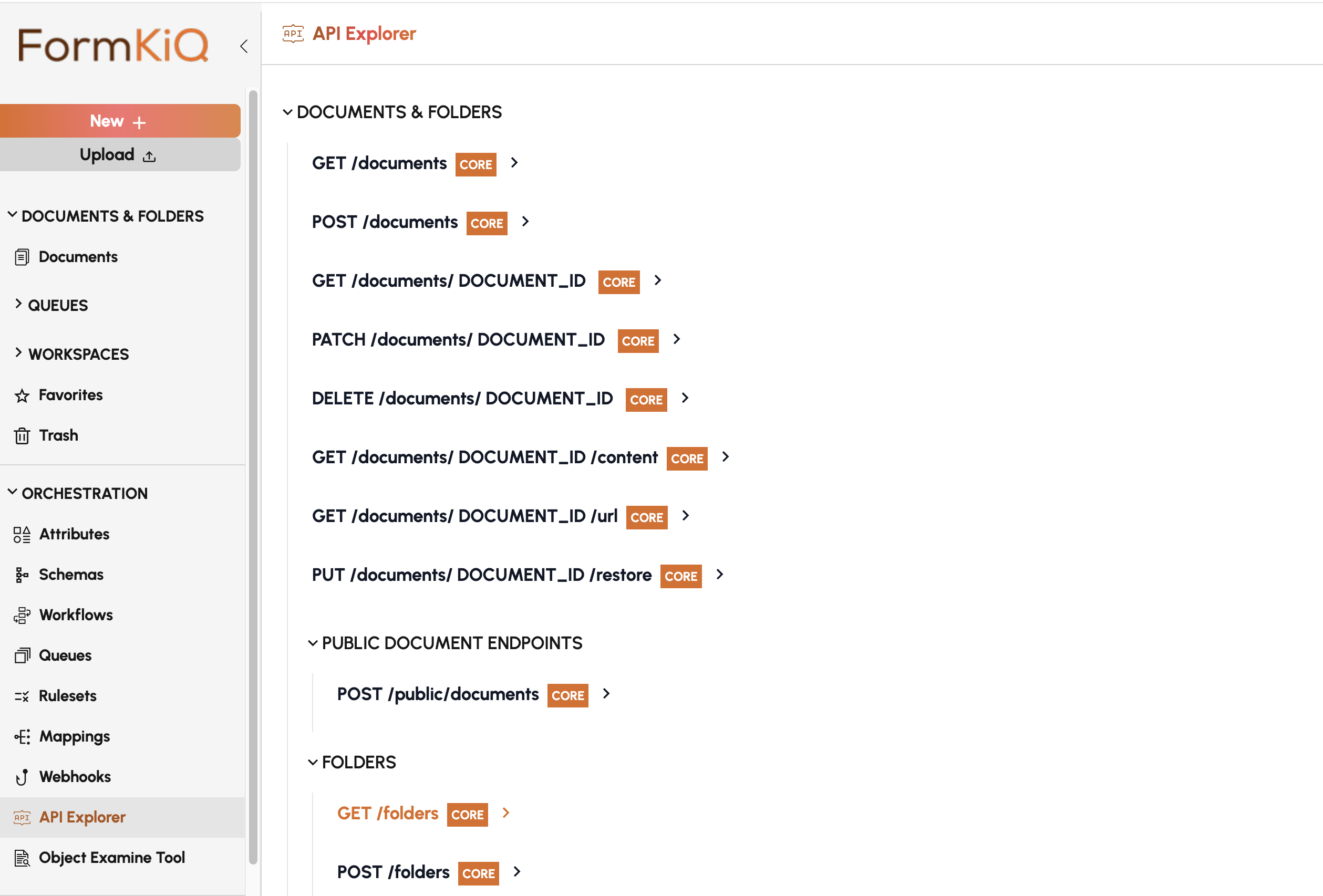The height and width of the screenshot is (896, 1323).
Task: Click the Attributes icon in Orchestration
Action: [21, 534]
